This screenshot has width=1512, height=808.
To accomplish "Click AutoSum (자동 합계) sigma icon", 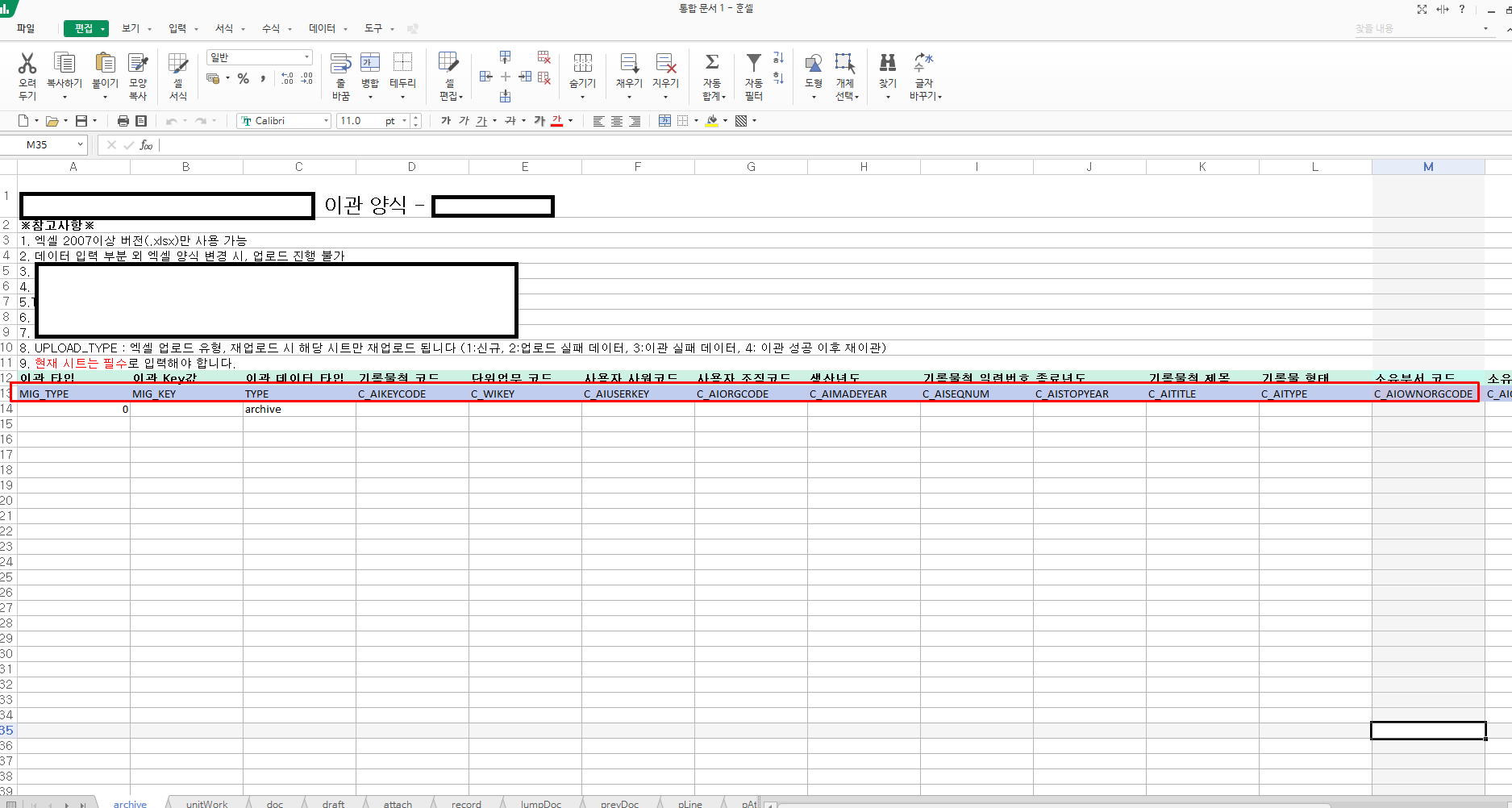I will click(x=712, y=62).
